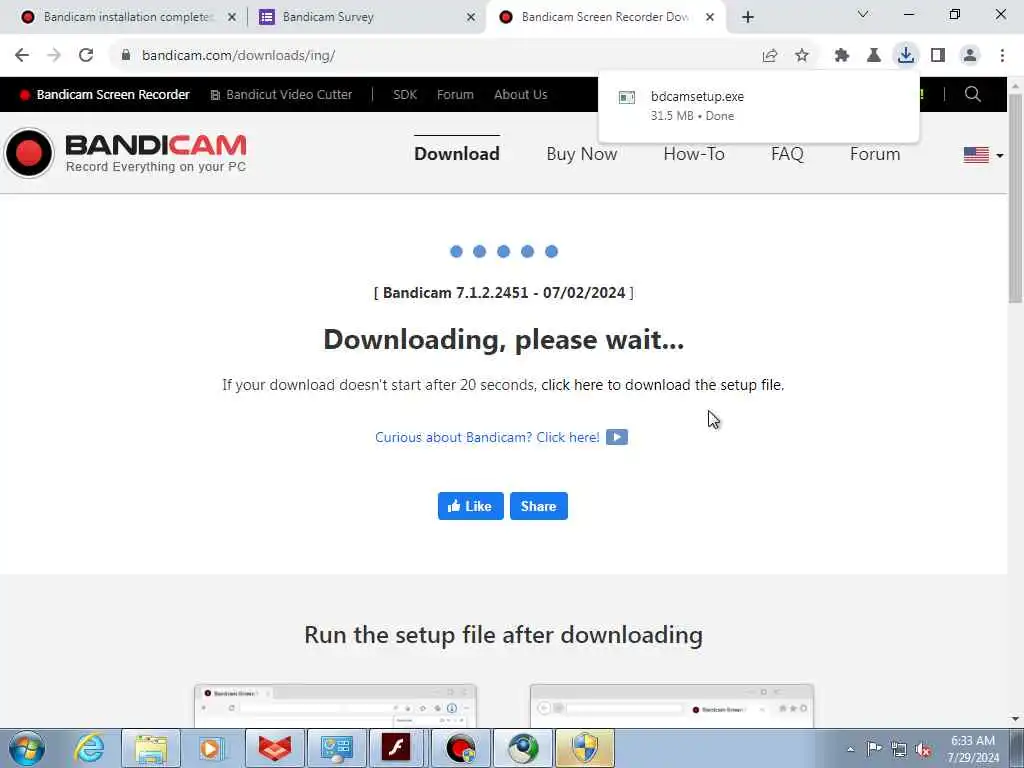Open Chrome three-dot menu

(x=1002, y=56)
